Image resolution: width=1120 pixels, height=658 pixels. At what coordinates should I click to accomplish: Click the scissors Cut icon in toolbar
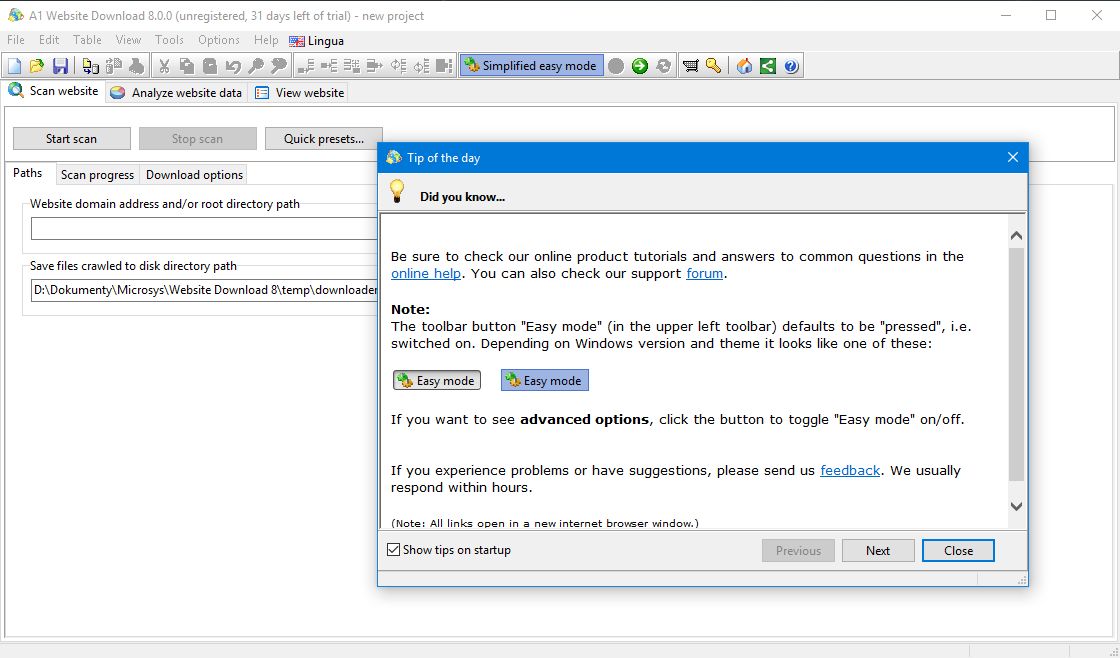(x=164, y=66)
